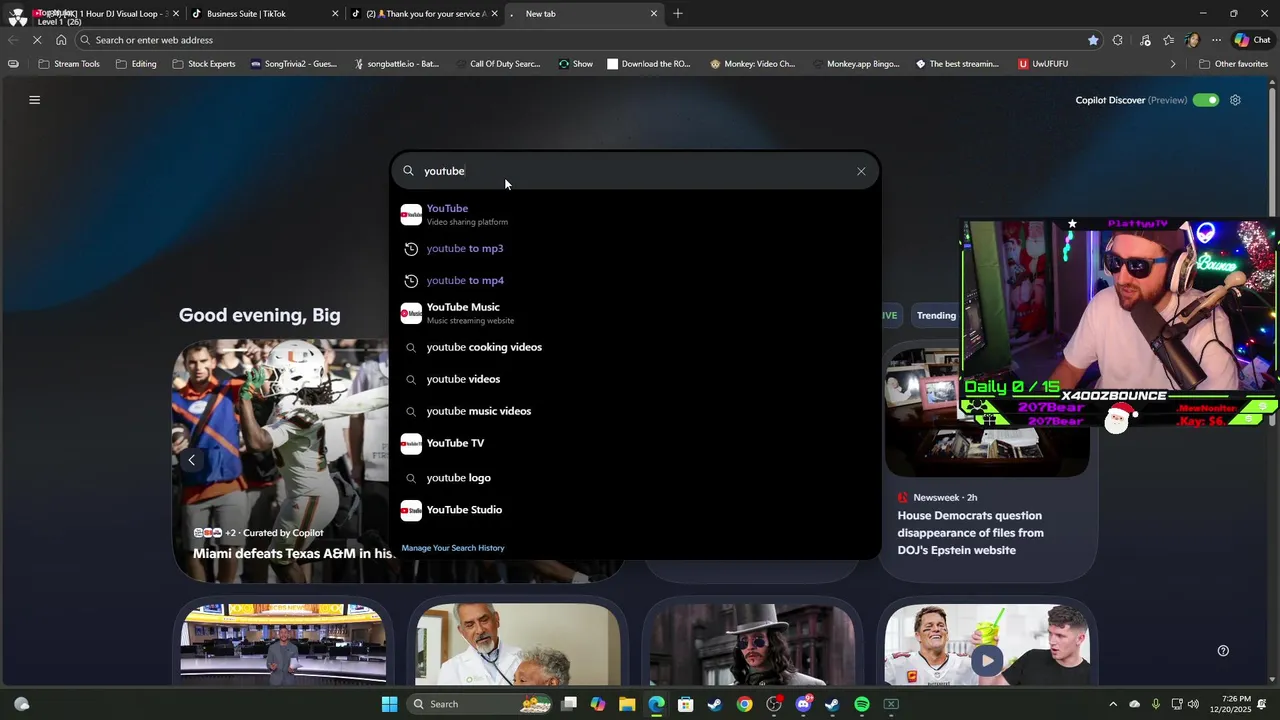This screenshot has width=1280, height=720.
Task: Open Manage Your Search History link
Action: click(453, 548)
